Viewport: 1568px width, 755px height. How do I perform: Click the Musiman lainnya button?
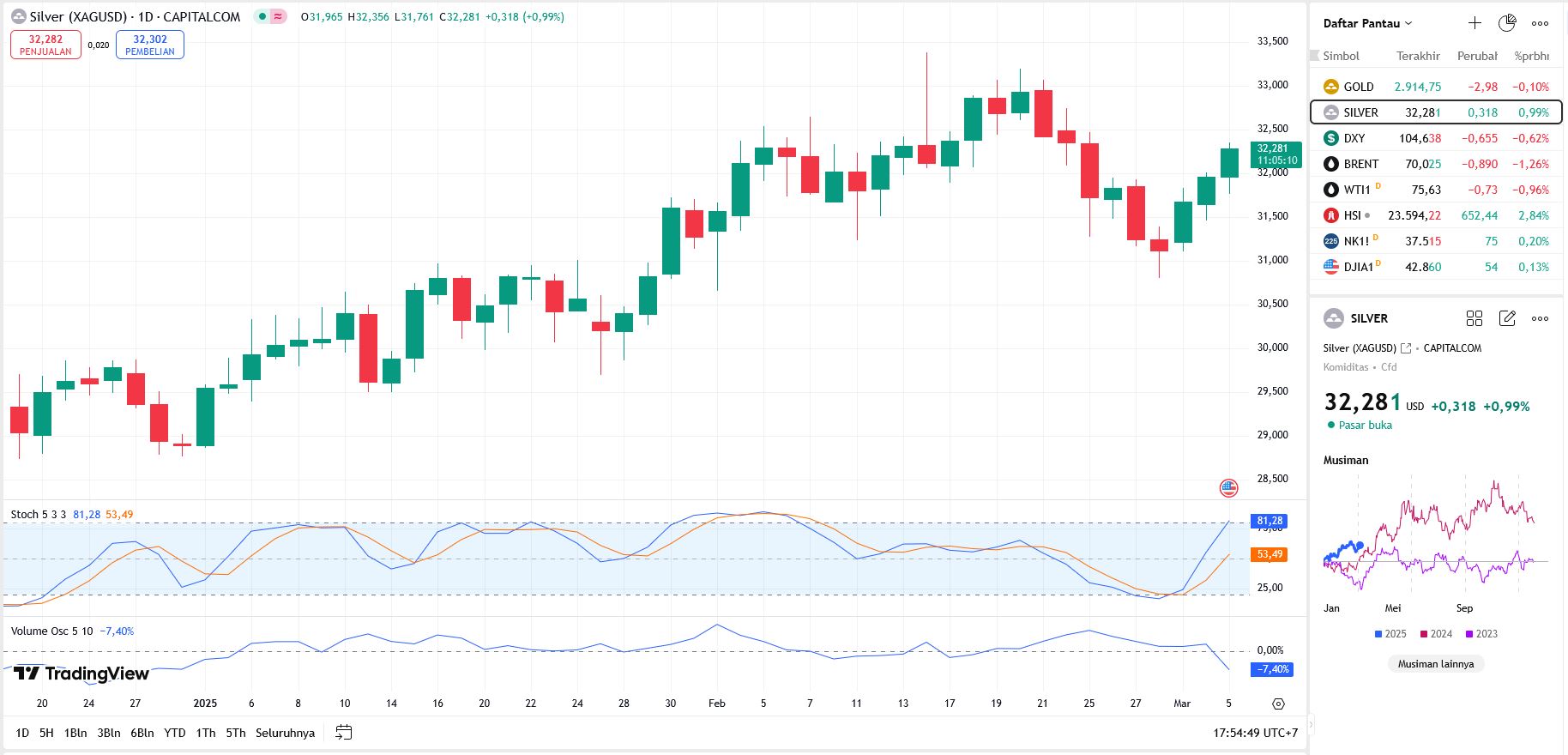tap(1435, 664)
